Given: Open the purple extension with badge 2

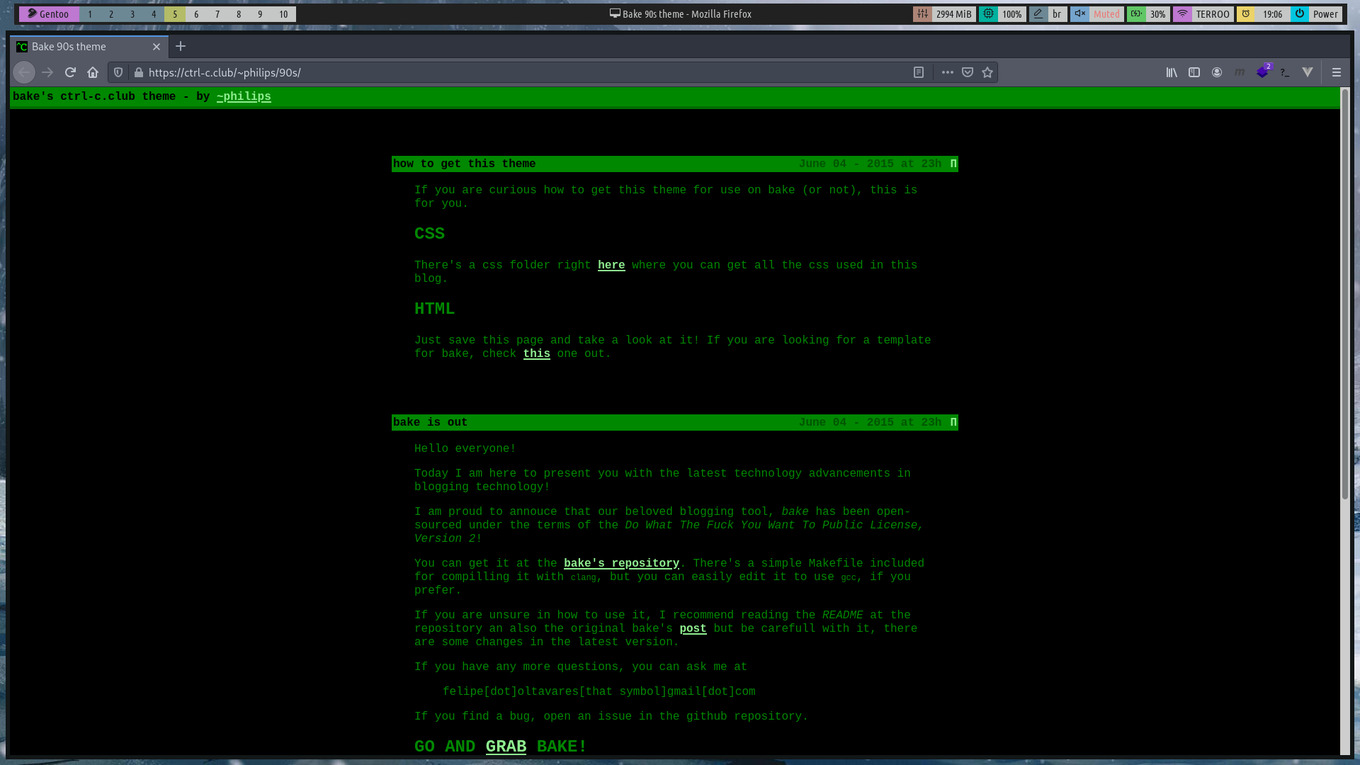Looking at the screenshot, I should (x=1263, y=71).
